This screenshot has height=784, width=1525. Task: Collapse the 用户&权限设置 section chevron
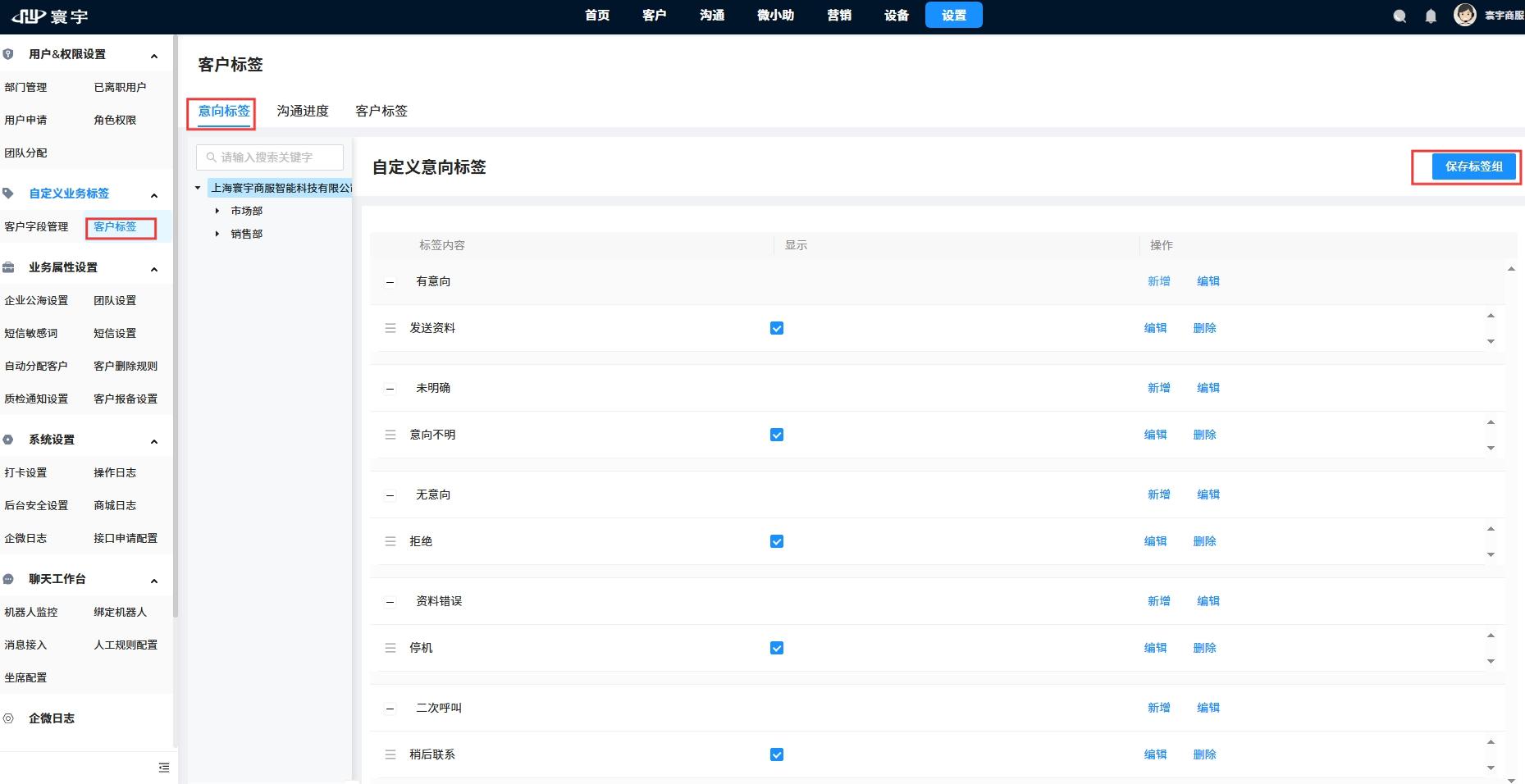pyautogui.click(x=154, y=56)
